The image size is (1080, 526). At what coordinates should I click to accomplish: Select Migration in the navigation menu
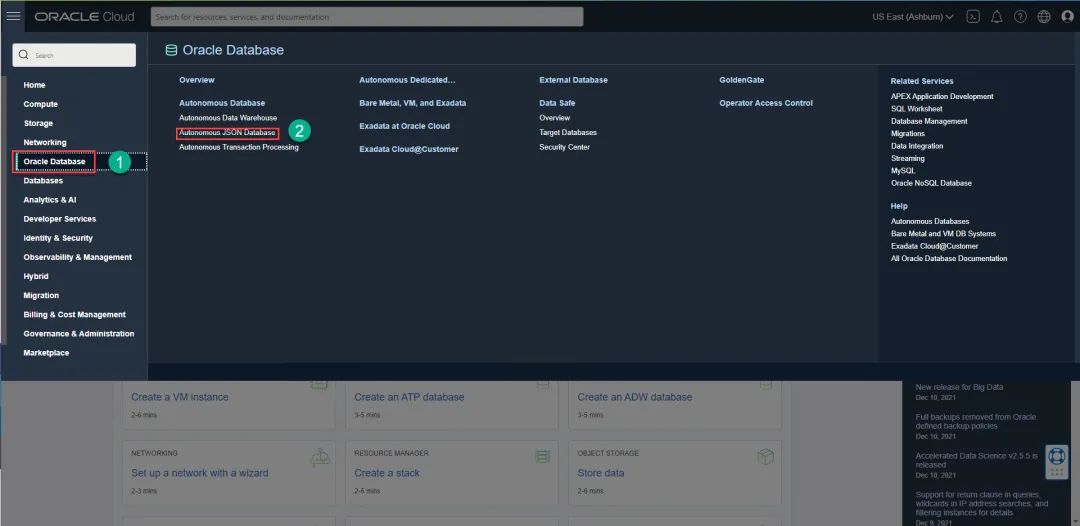[41, 295]
